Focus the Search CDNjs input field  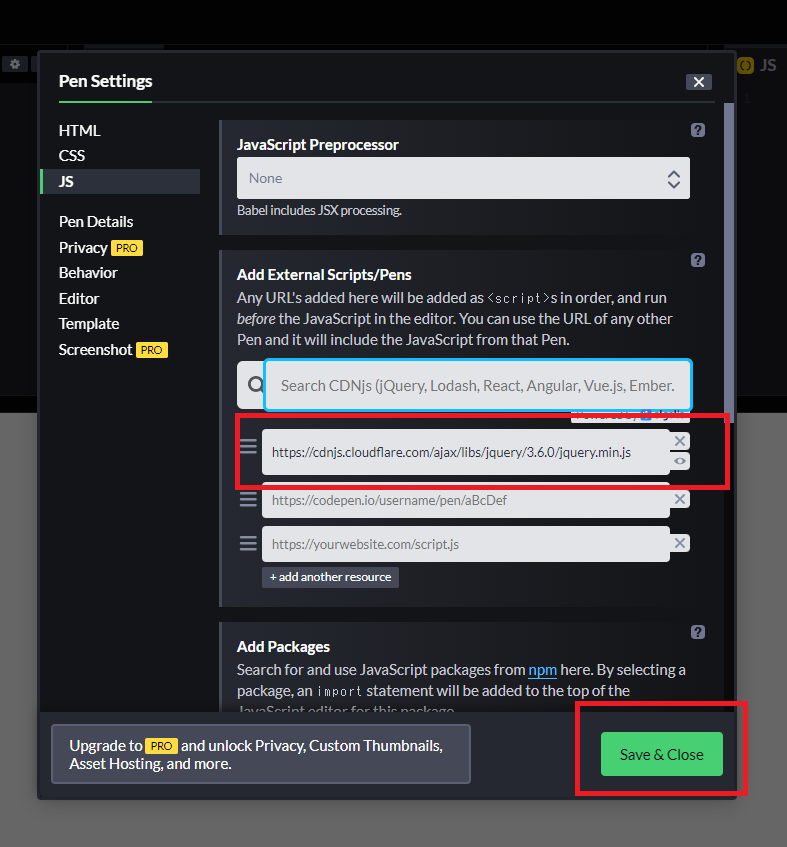click(478, 385)
